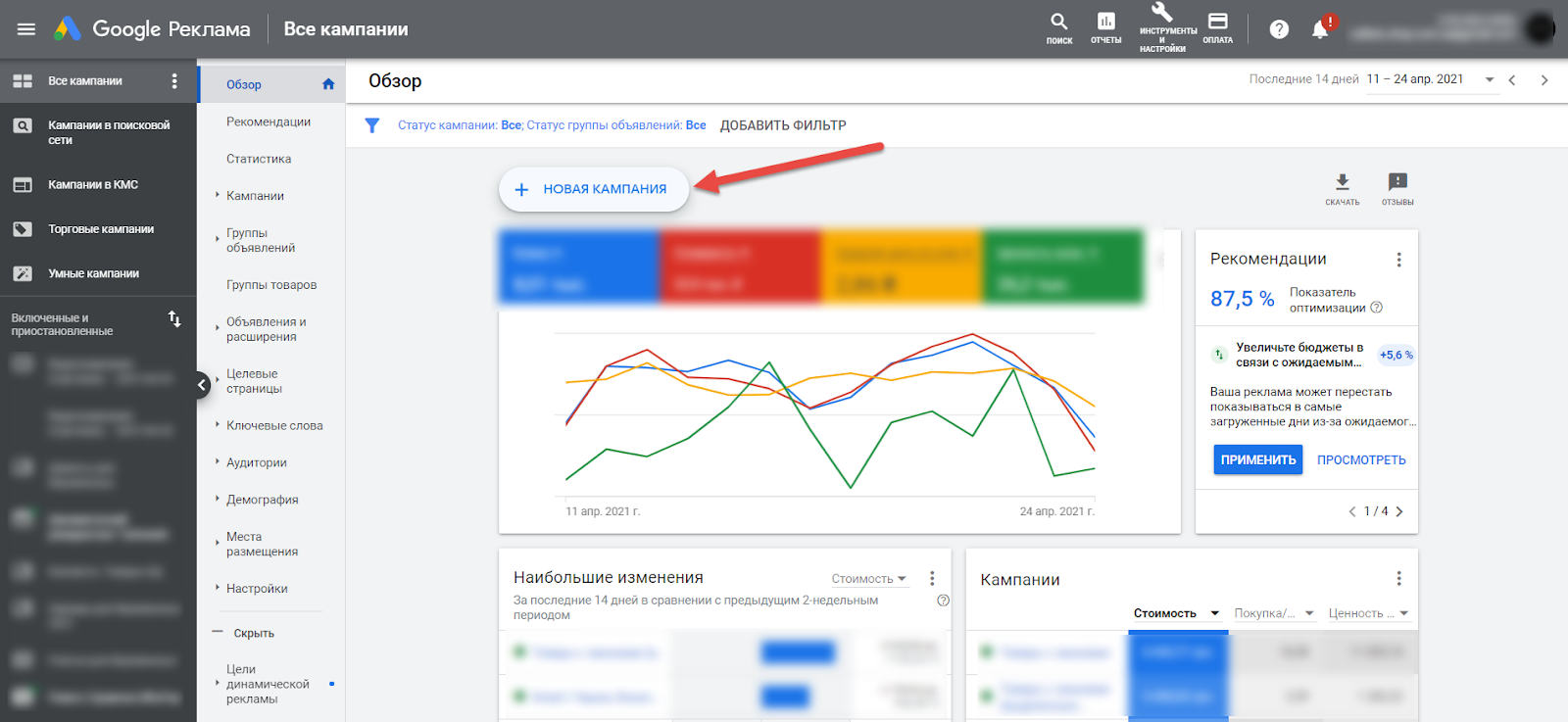Select the blue metric scorecard tile
Image resolution: width=1568 pixels, height=722 pixels.
coord(578,267)
